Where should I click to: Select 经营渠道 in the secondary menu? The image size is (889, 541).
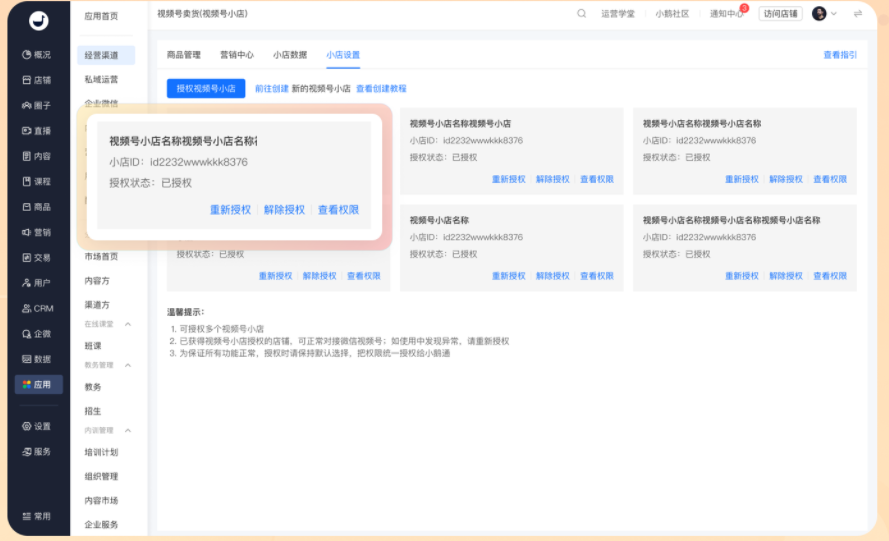(106, 55)
